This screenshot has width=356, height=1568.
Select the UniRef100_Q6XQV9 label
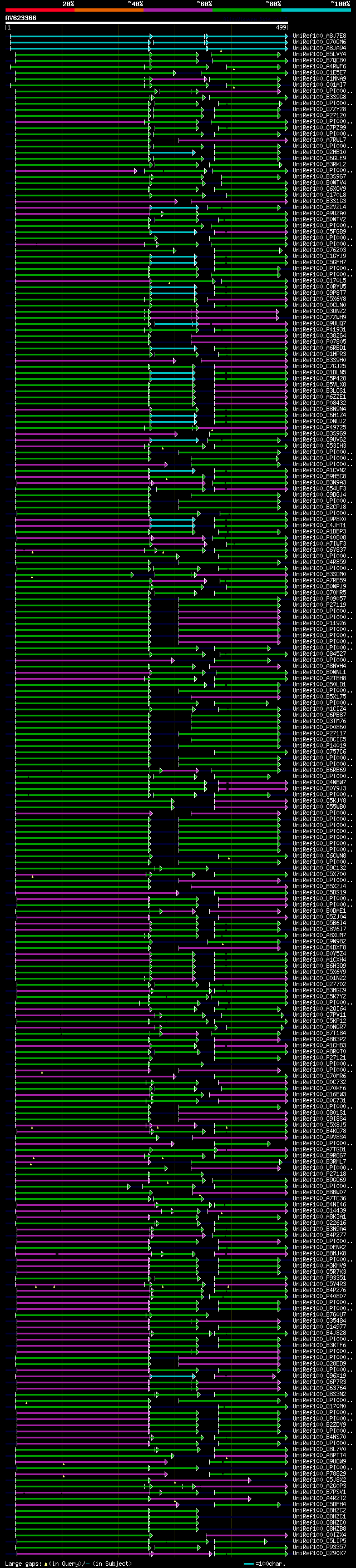click(x=319, y=189)
